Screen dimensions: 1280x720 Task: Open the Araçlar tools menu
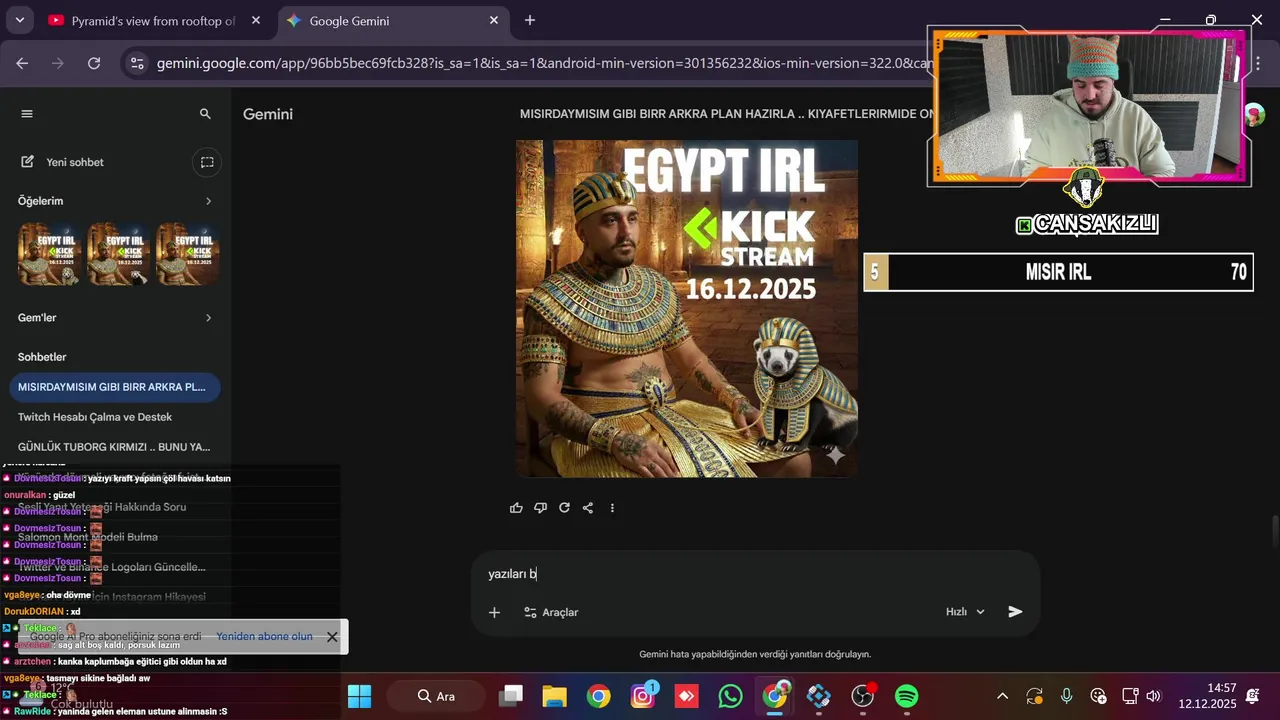[x=551, y=612]
